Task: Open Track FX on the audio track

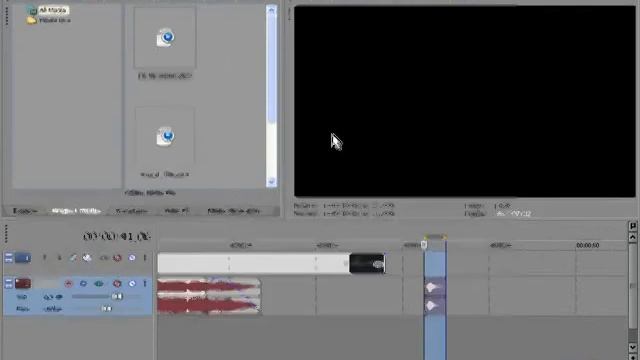Action: point(99,283)
